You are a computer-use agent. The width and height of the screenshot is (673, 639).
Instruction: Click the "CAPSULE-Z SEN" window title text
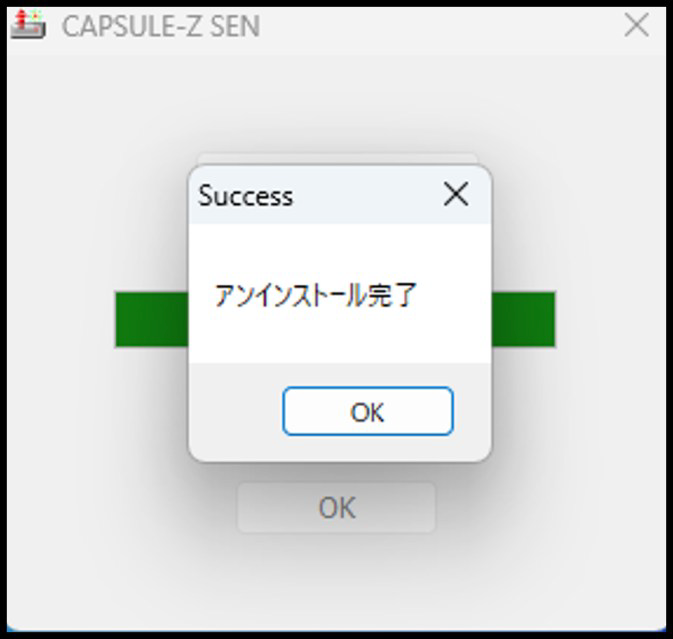coord(160,26)
